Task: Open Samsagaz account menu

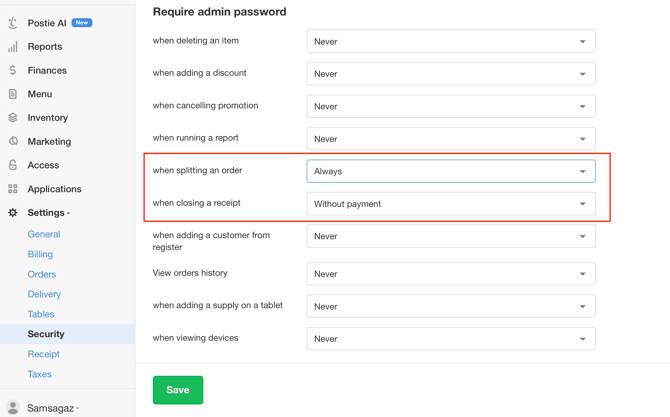Action: (53, 408)
